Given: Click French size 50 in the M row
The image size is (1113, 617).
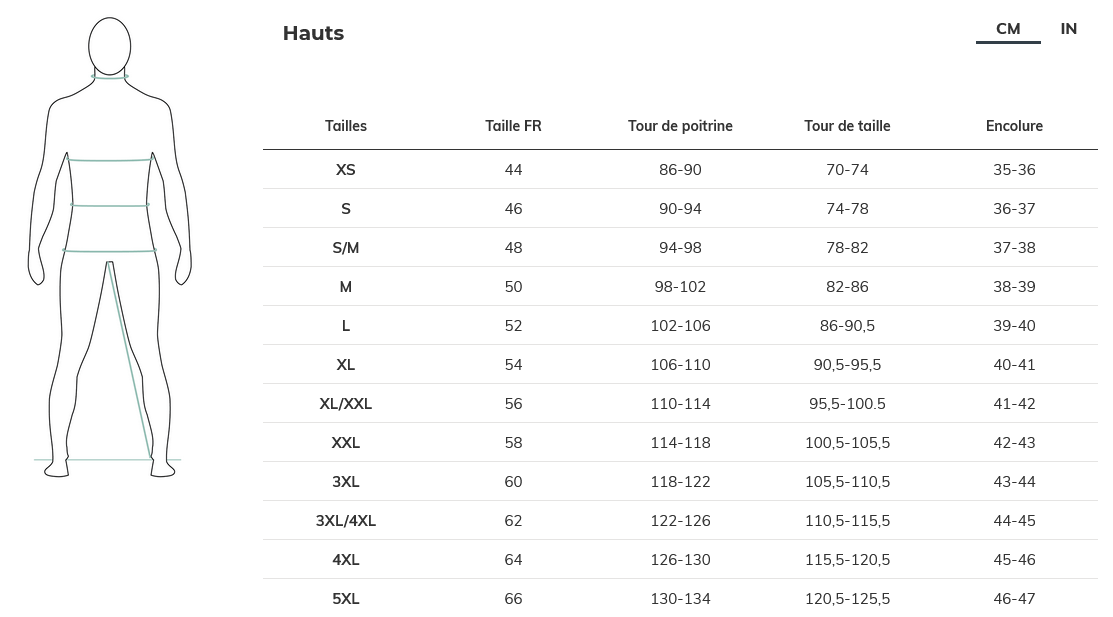Looking at the screenshot, I should (513, 287).
